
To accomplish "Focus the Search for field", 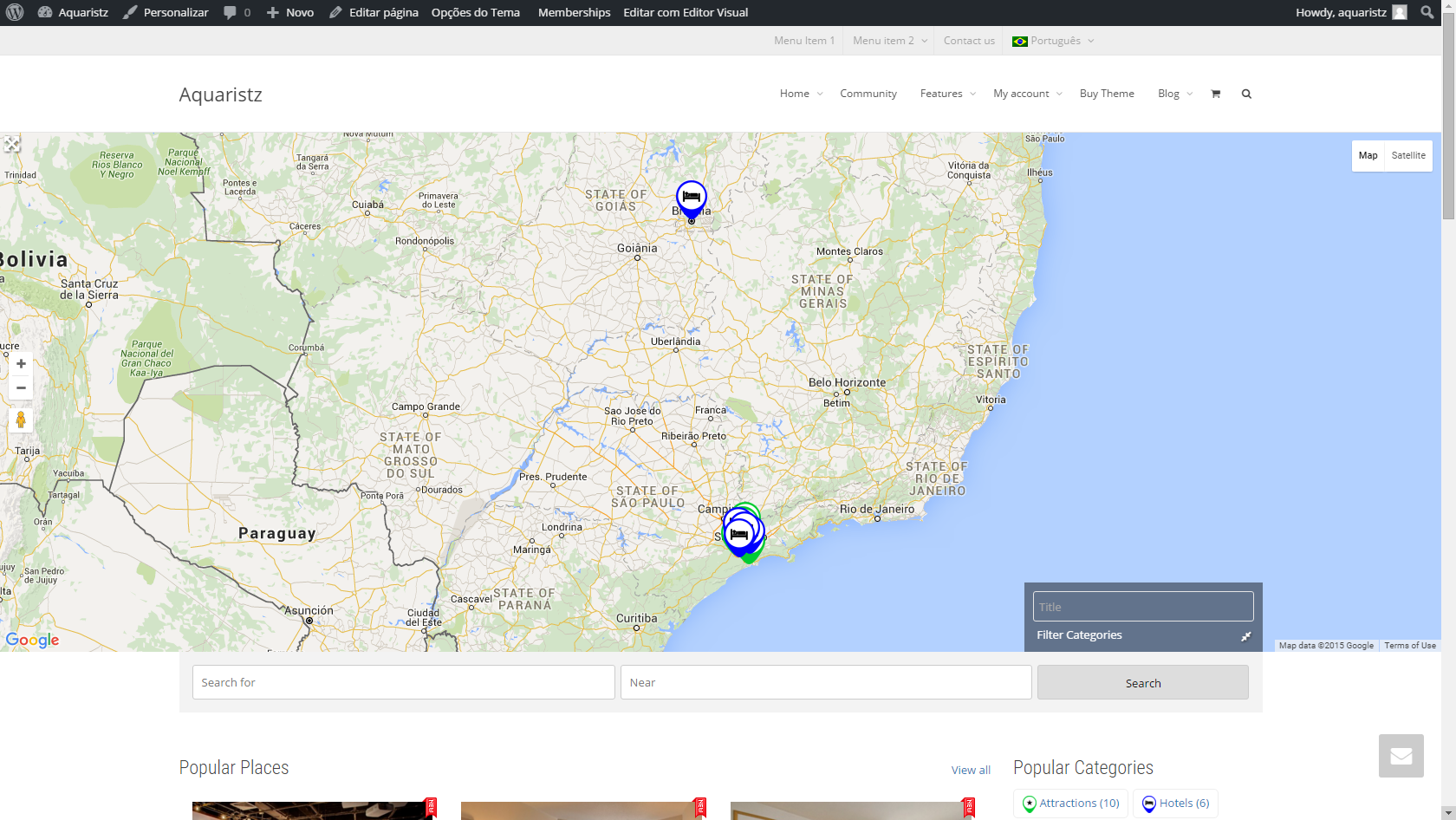I will (x=404, y=682).
